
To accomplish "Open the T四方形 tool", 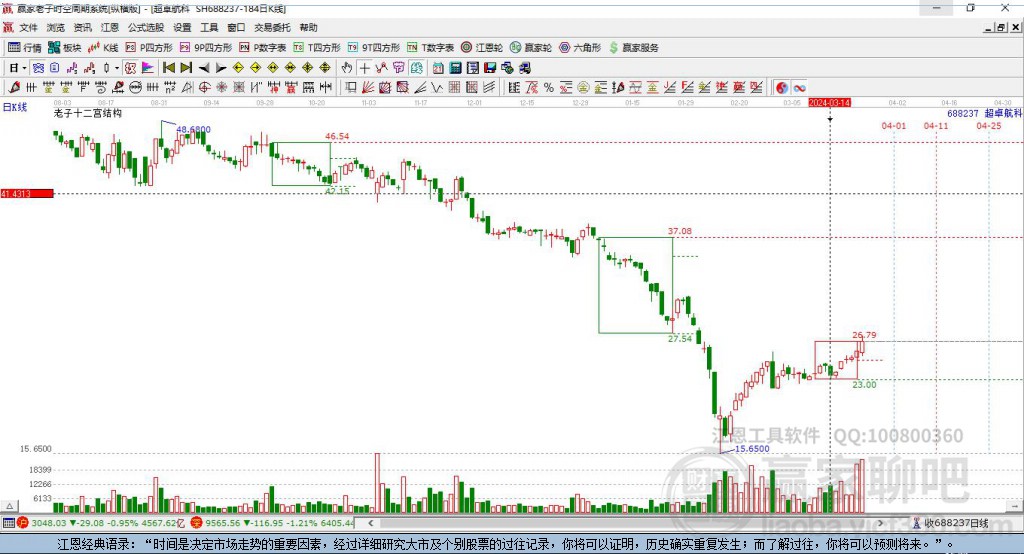I will pyautogui.click(x=317, y=48).
